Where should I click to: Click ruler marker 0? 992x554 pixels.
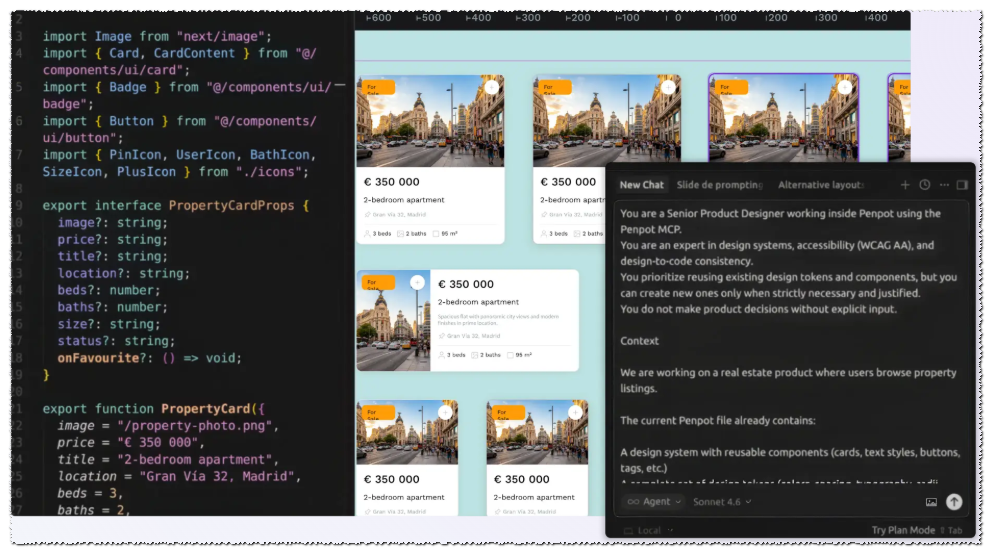click(678, 18)
